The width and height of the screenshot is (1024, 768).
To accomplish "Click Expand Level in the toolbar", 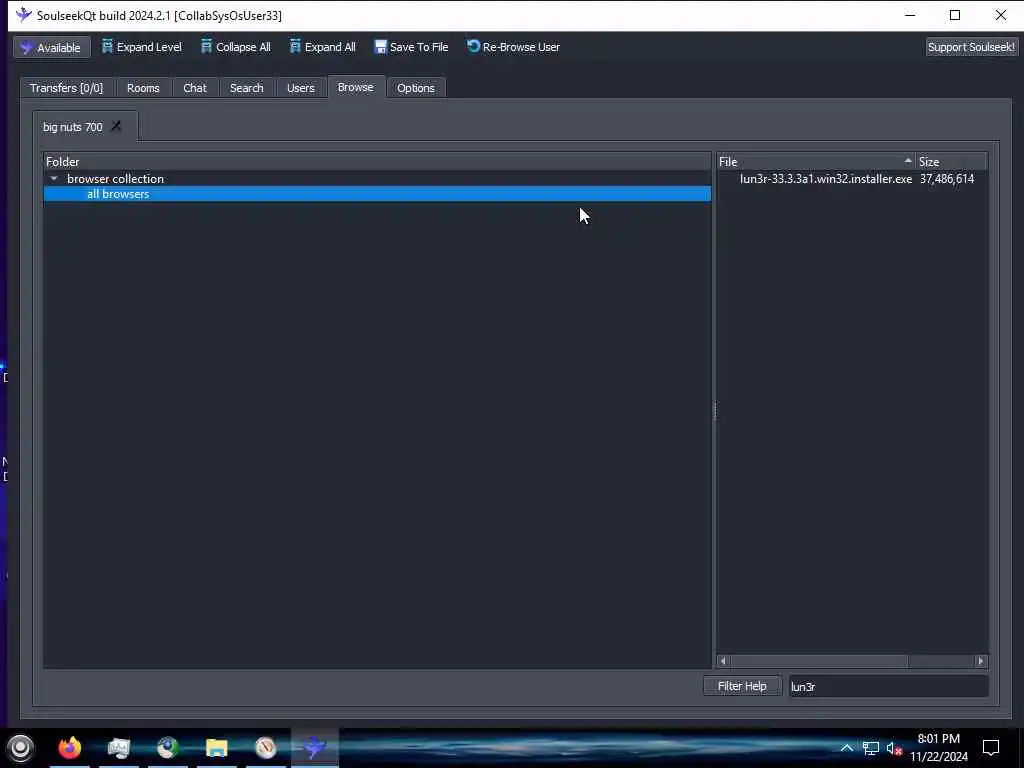I will point(142,47).
